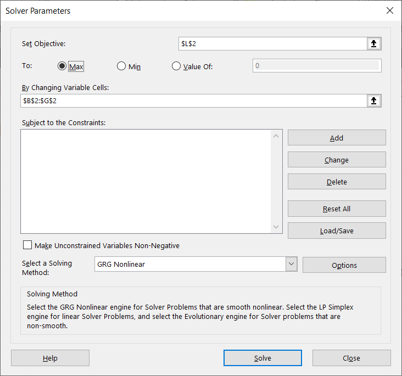This screenshot has height=376, width=402.
Task: Click the Delete constraint button
Action: (x=337, y=182)
